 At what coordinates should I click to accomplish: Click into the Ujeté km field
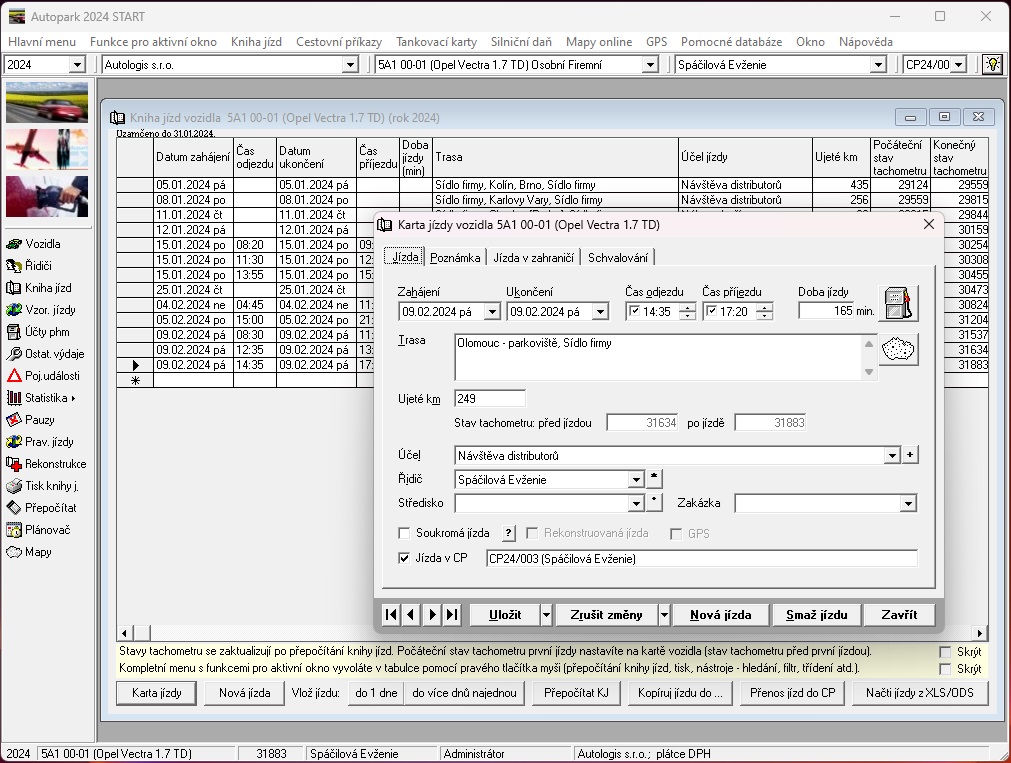point(489,399)
